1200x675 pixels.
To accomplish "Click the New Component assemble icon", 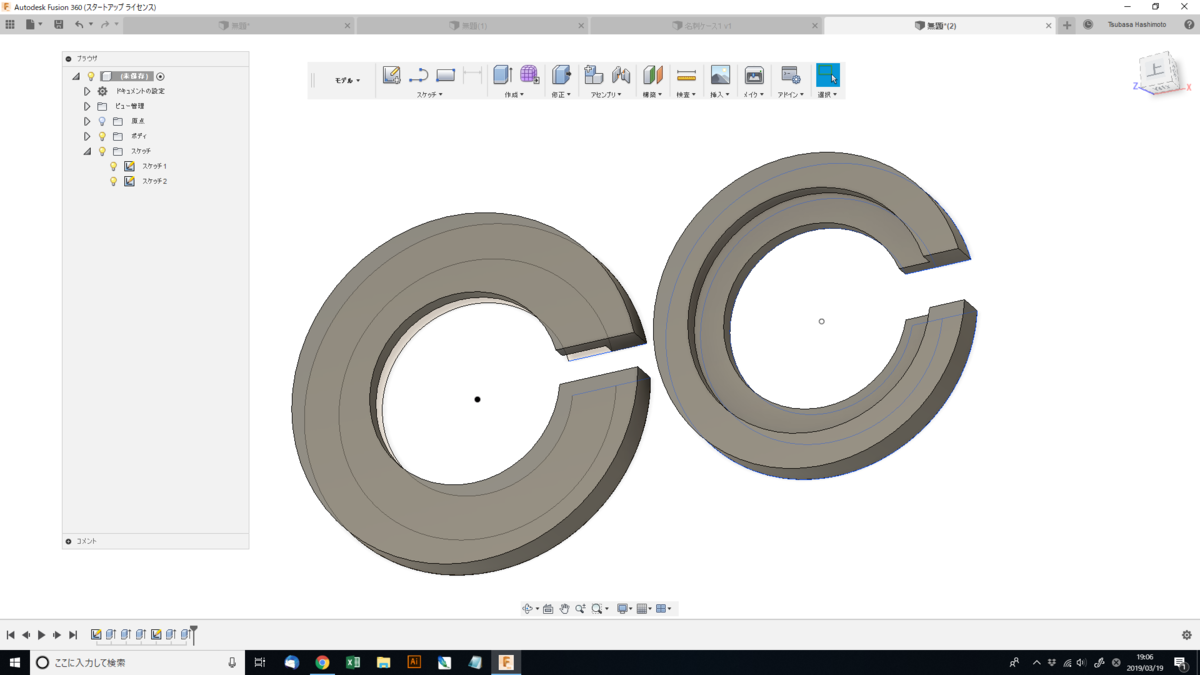I will click(x=593, y=75).
